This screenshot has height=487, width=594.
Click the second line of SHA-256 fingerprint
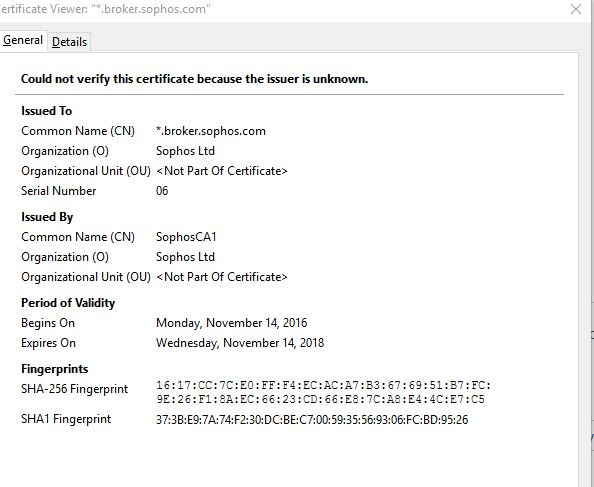click(320, 399)
